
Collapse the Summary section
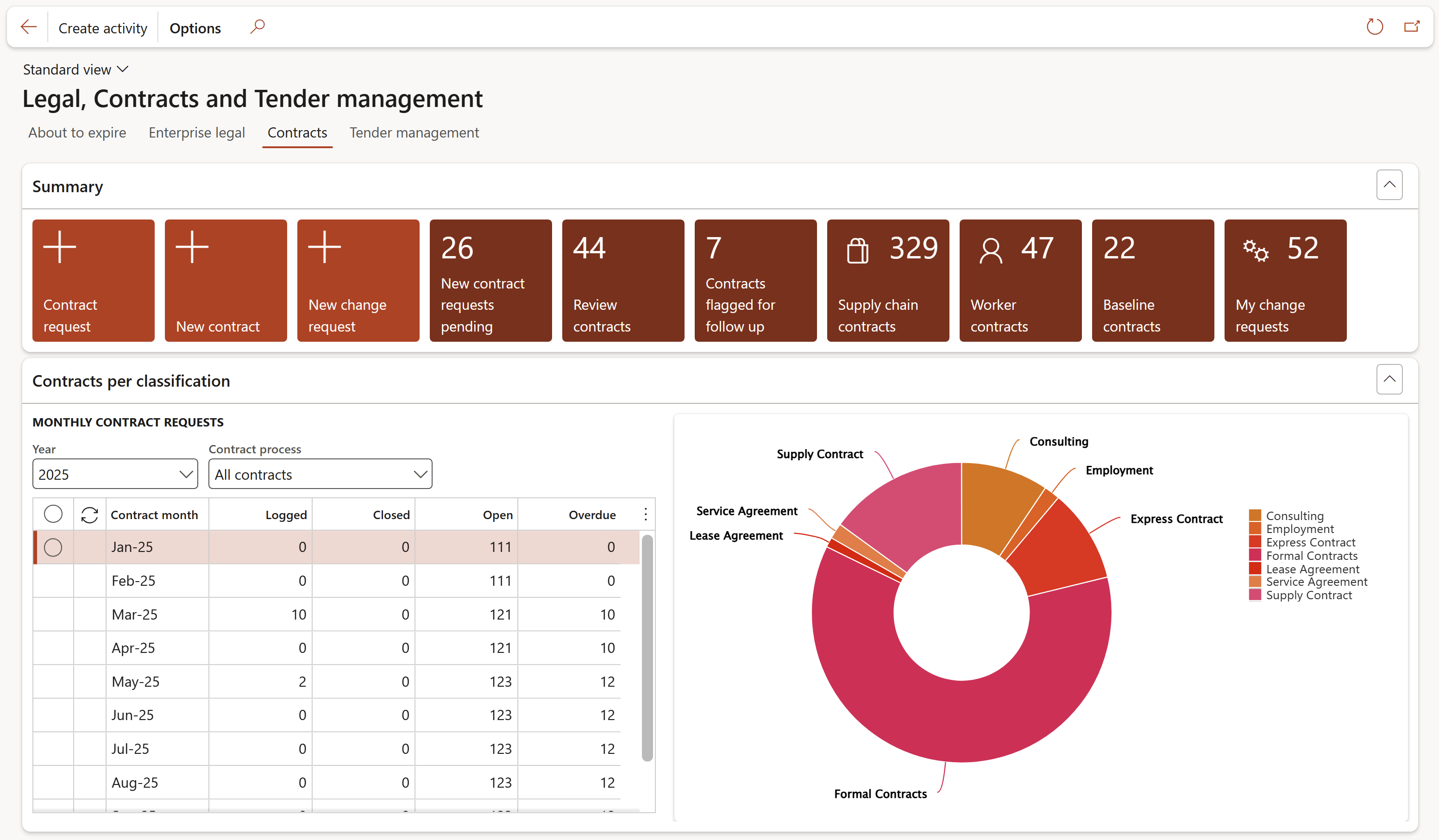1389,185
